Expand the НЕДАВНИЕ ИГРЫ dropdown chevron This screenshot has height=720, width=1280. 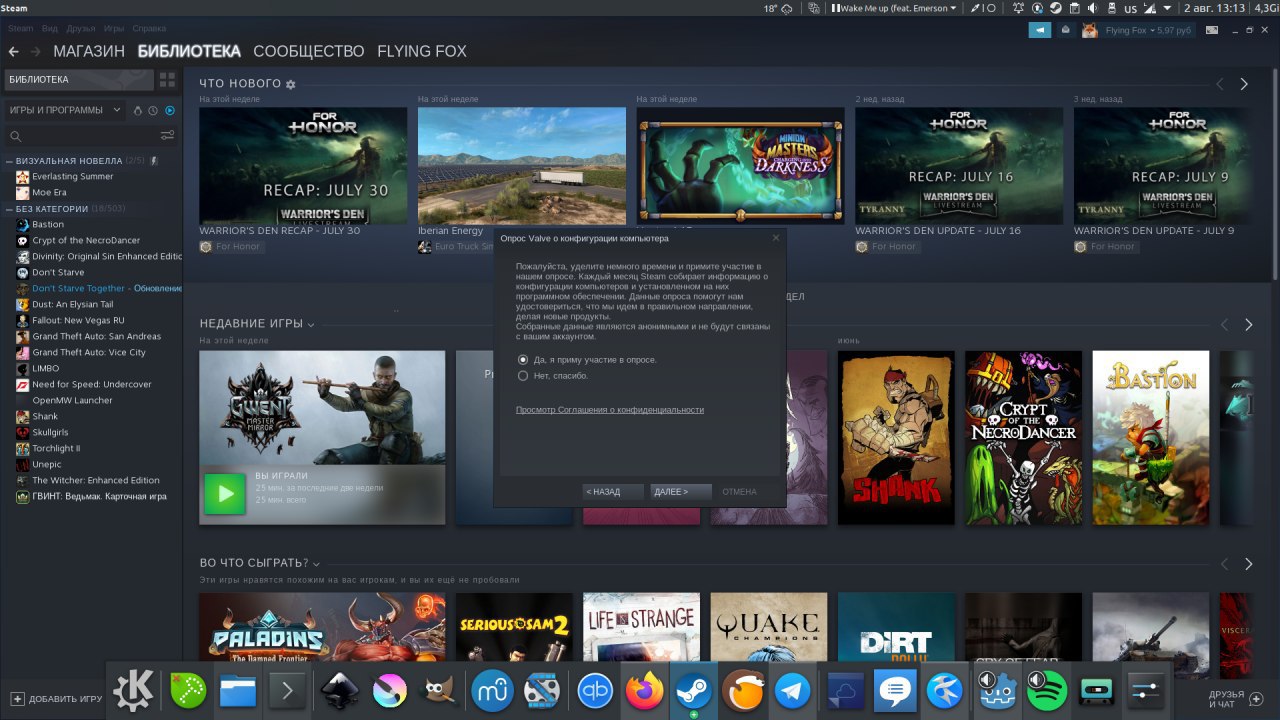(311, 325)
